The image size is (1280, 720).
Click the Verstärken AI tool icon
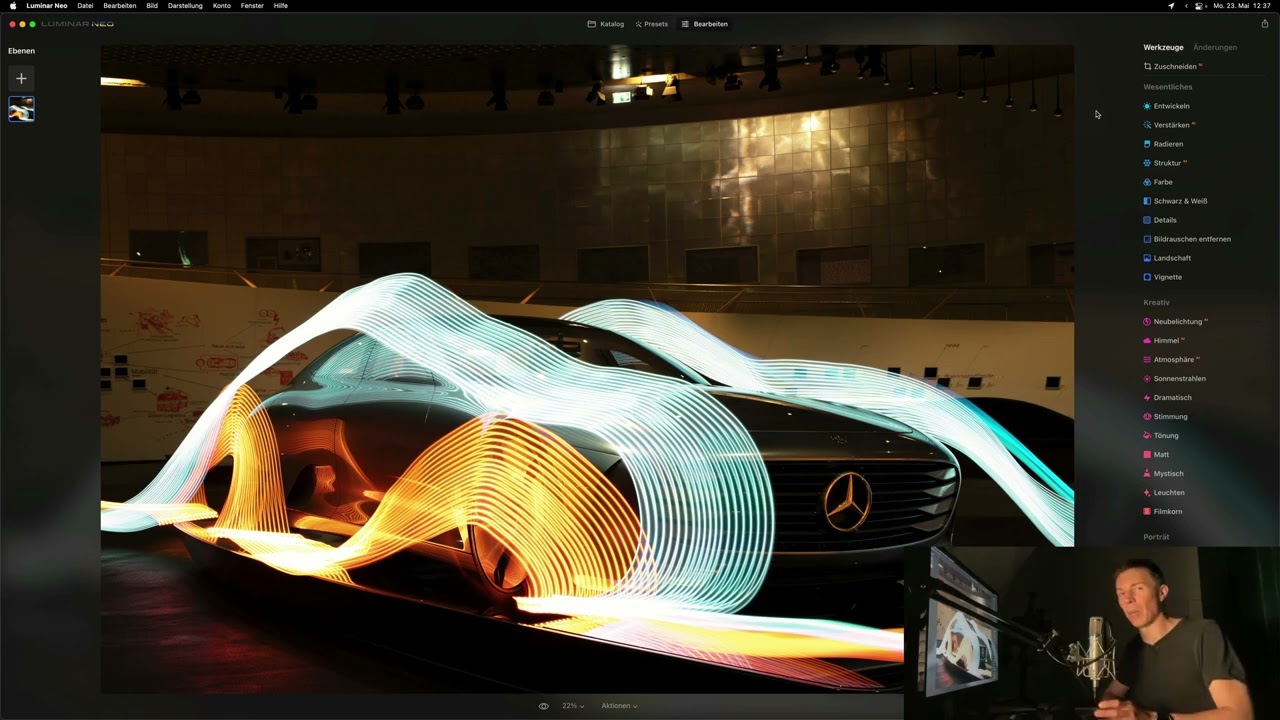coord(1147,125)
